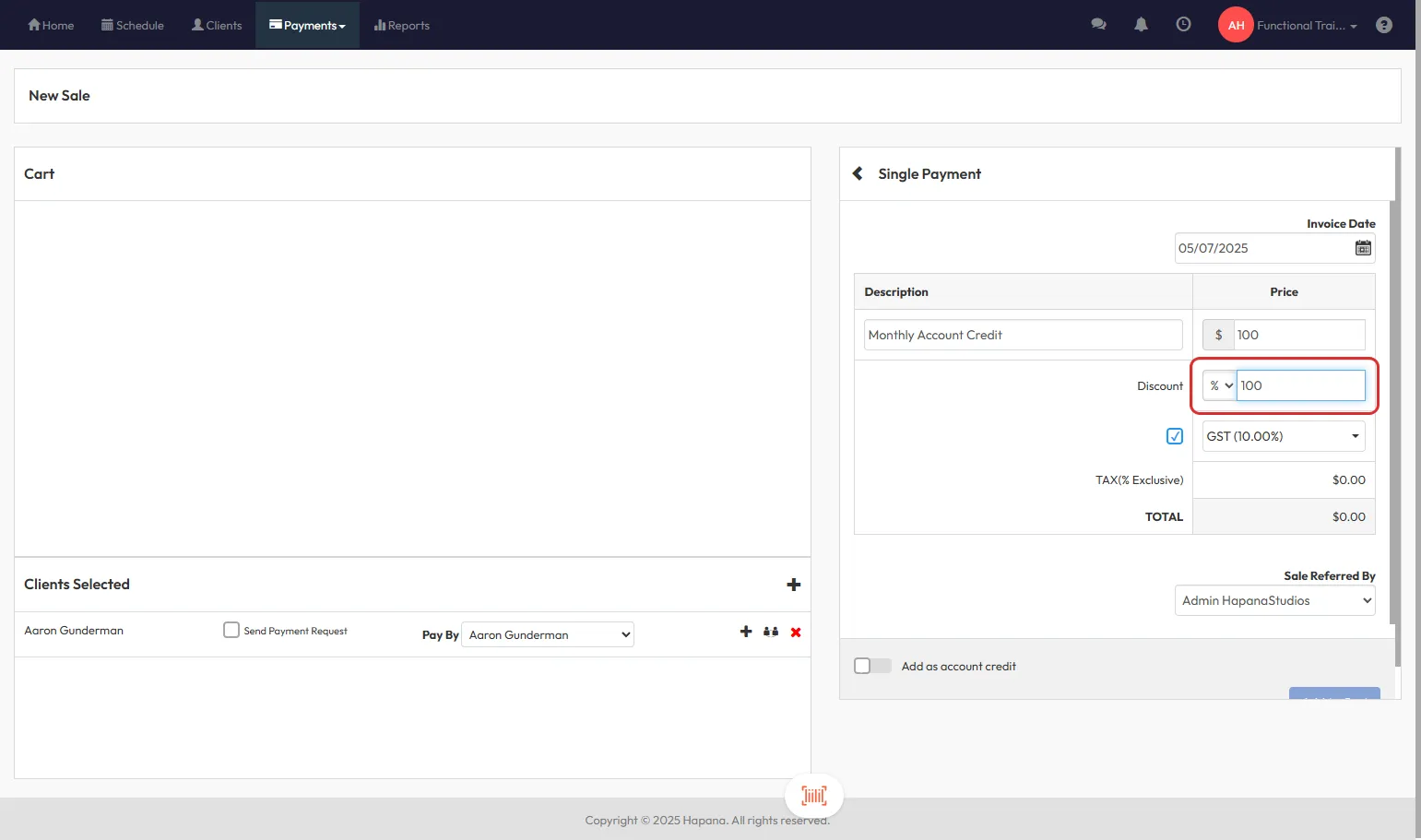Click the Monthly Account Credit description field

coord(1023,335)
